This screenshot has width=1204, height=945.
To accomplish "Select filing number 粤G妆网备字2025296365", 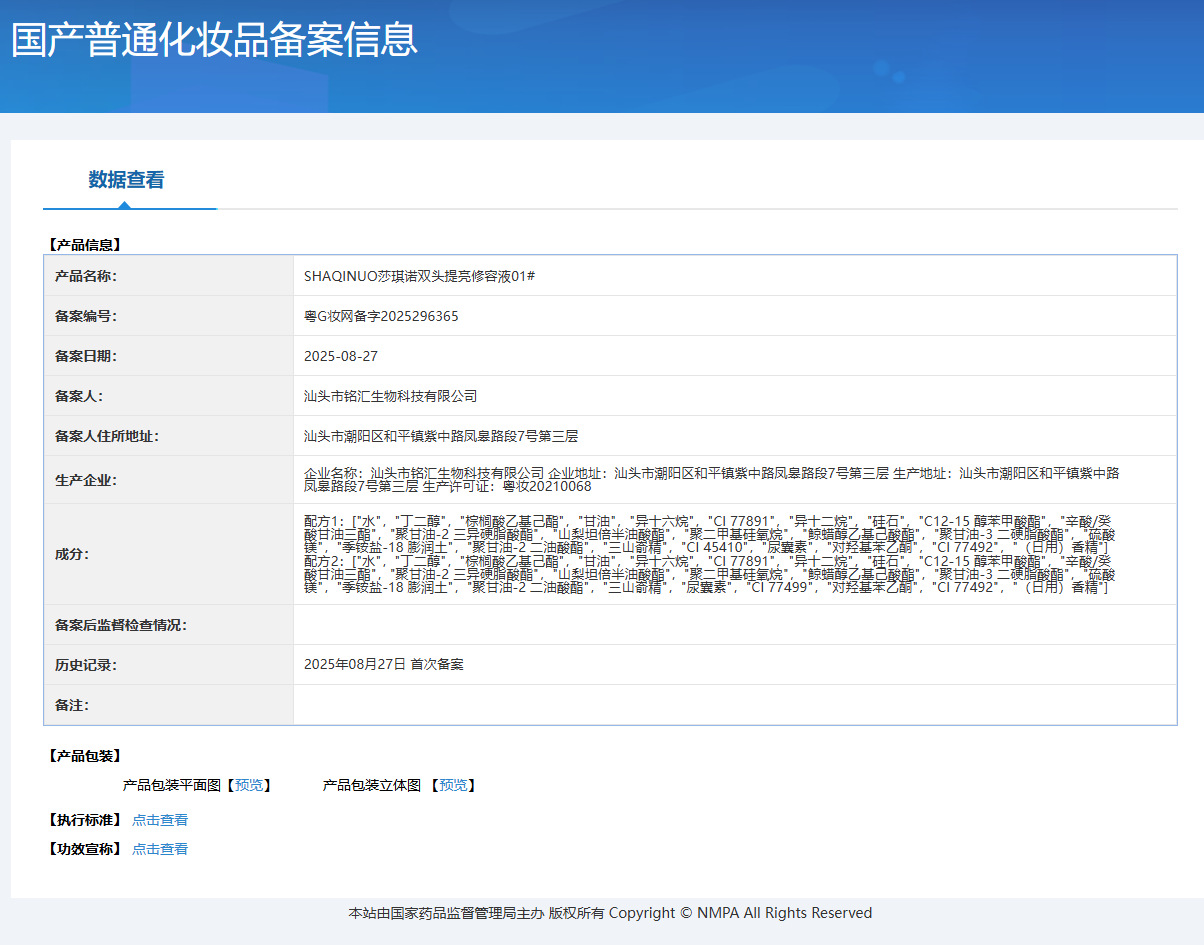I will pos(381,316).
